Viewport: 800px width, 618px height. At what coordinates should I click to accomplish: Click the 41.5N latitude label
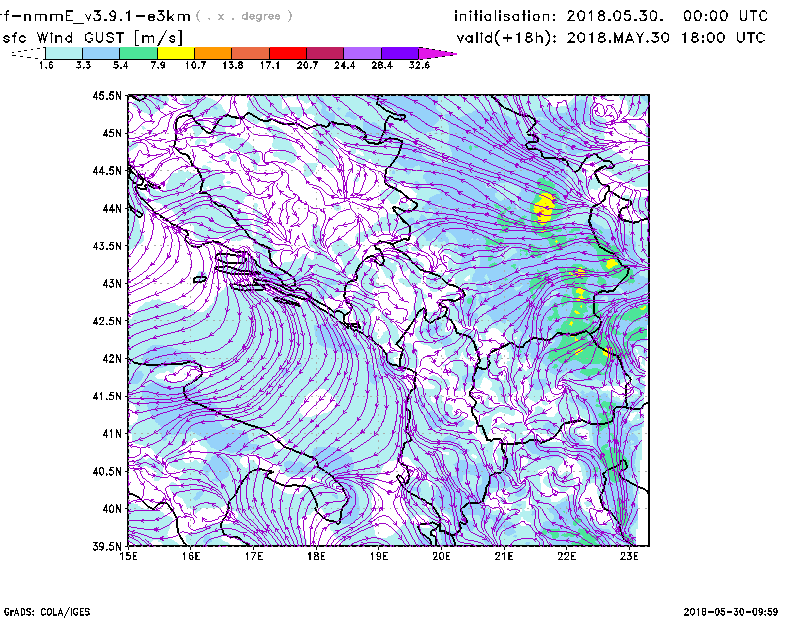coord(107,396)
